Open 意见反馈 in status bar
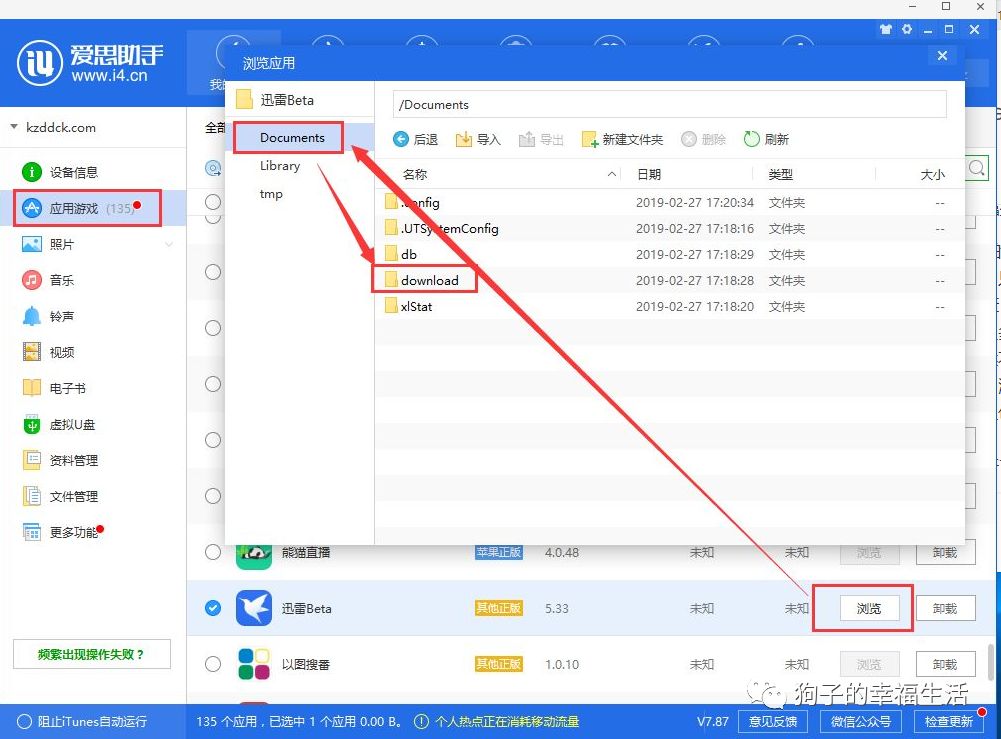 pyautogui.click(x=773, y=722)
